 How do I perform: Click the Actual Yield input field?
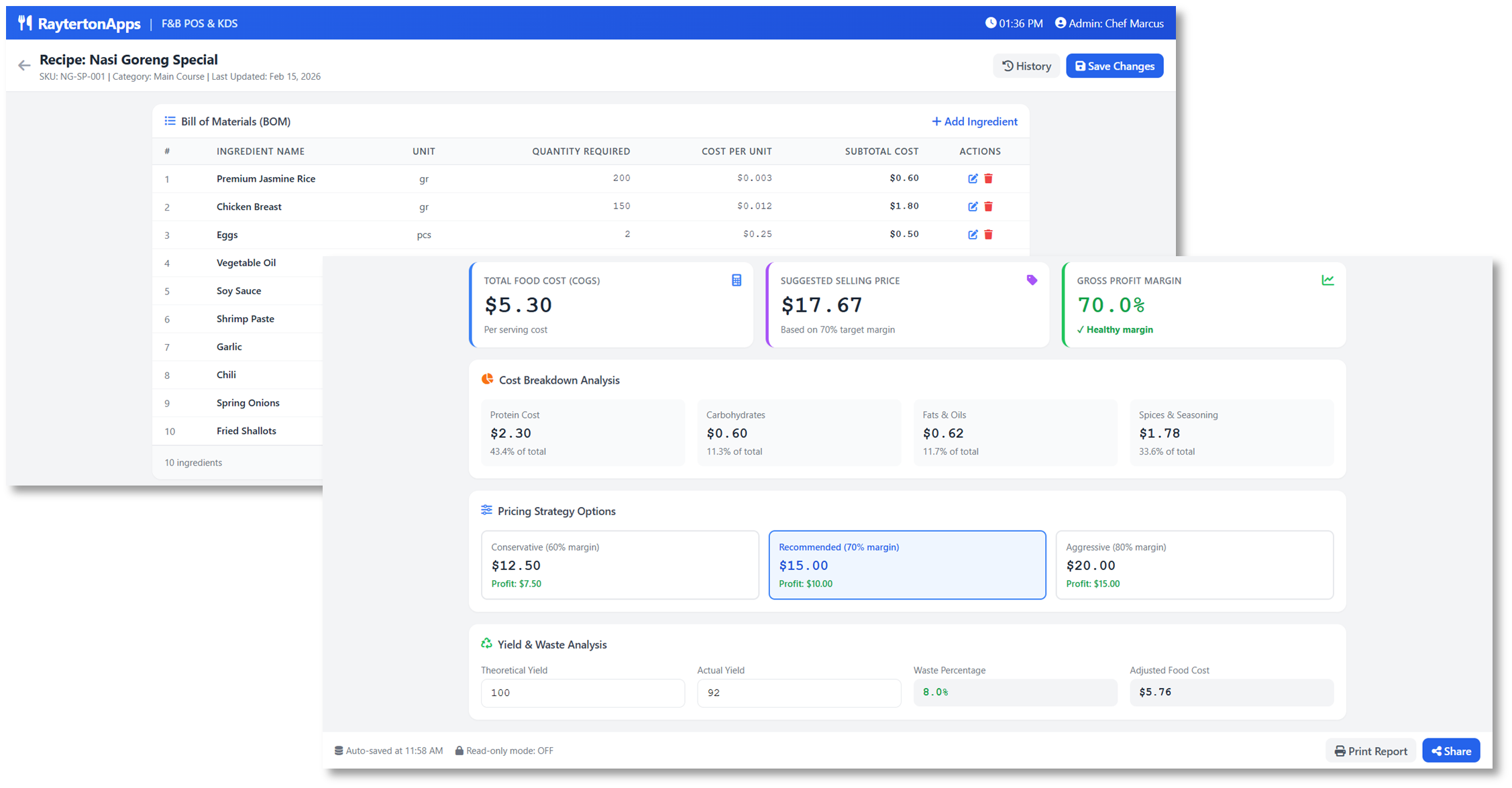[798, 693]
